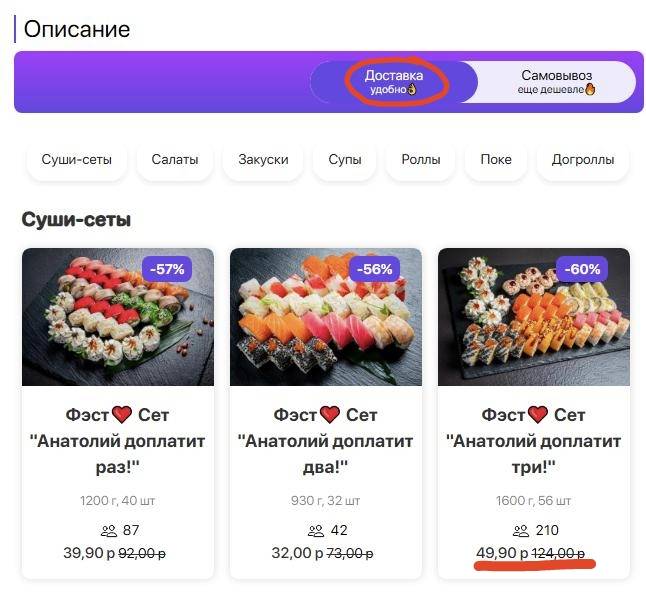646x600 pixels.
Task: Switch to Самовывоз pickup option
Action: pos(556,82)
